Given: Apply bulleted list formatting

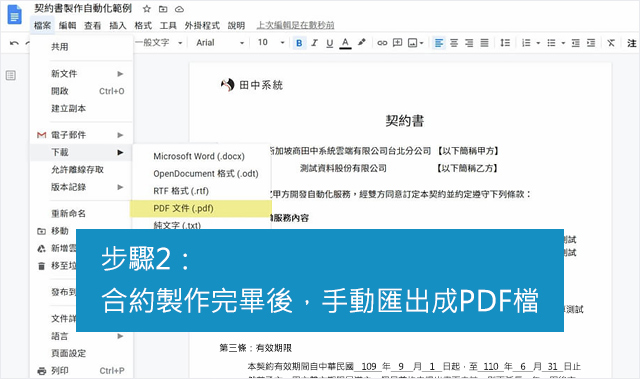Looking at the screenshot, I should point(551,43).
